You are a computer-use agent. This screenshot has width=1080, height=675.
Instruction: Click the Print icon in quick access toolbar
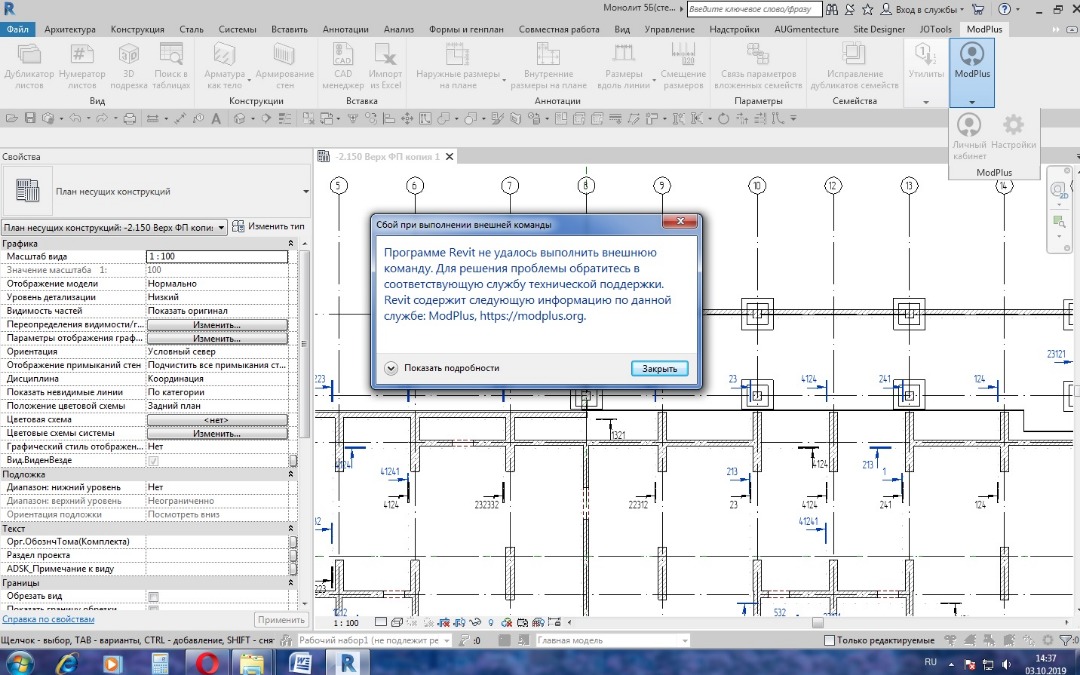[129, 119]
